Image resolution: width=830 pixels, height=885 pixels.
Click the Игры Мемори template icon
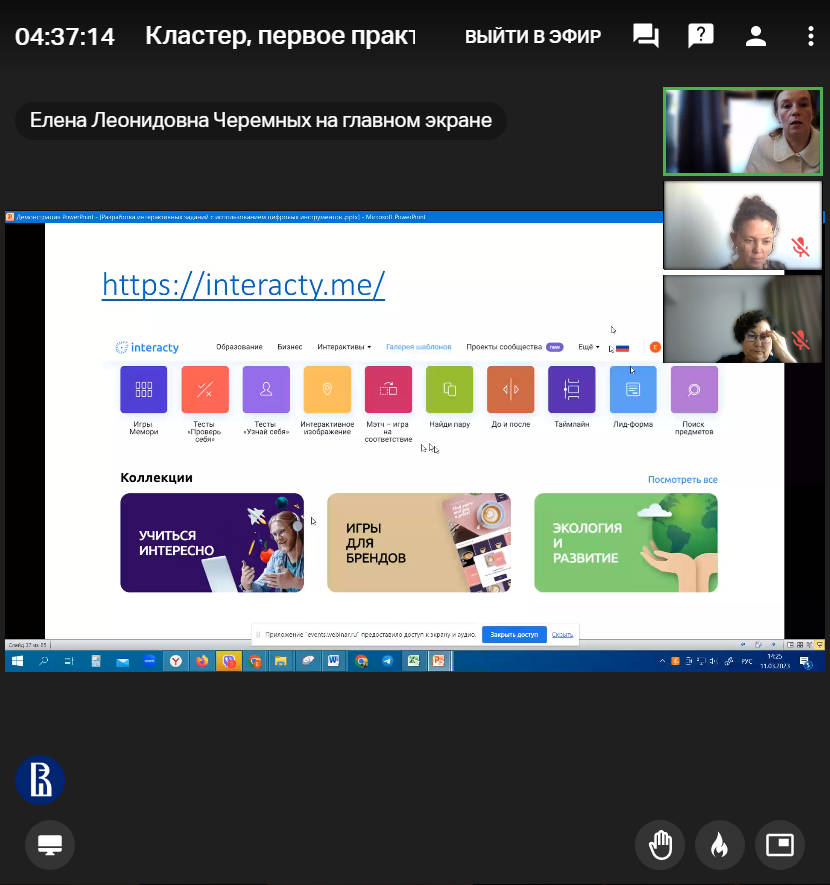(143, 390)
